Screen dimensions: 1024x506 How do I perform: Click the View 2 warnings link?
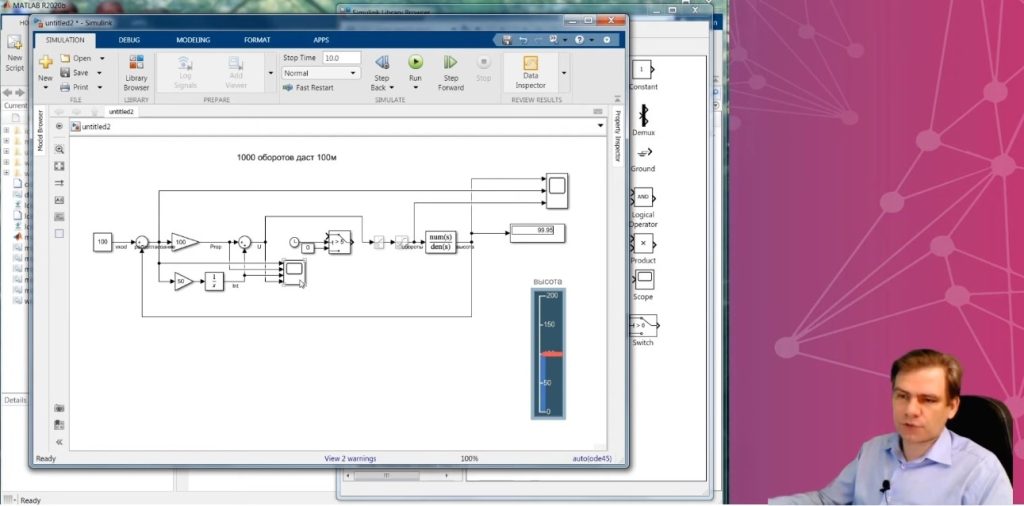point(350,459)
